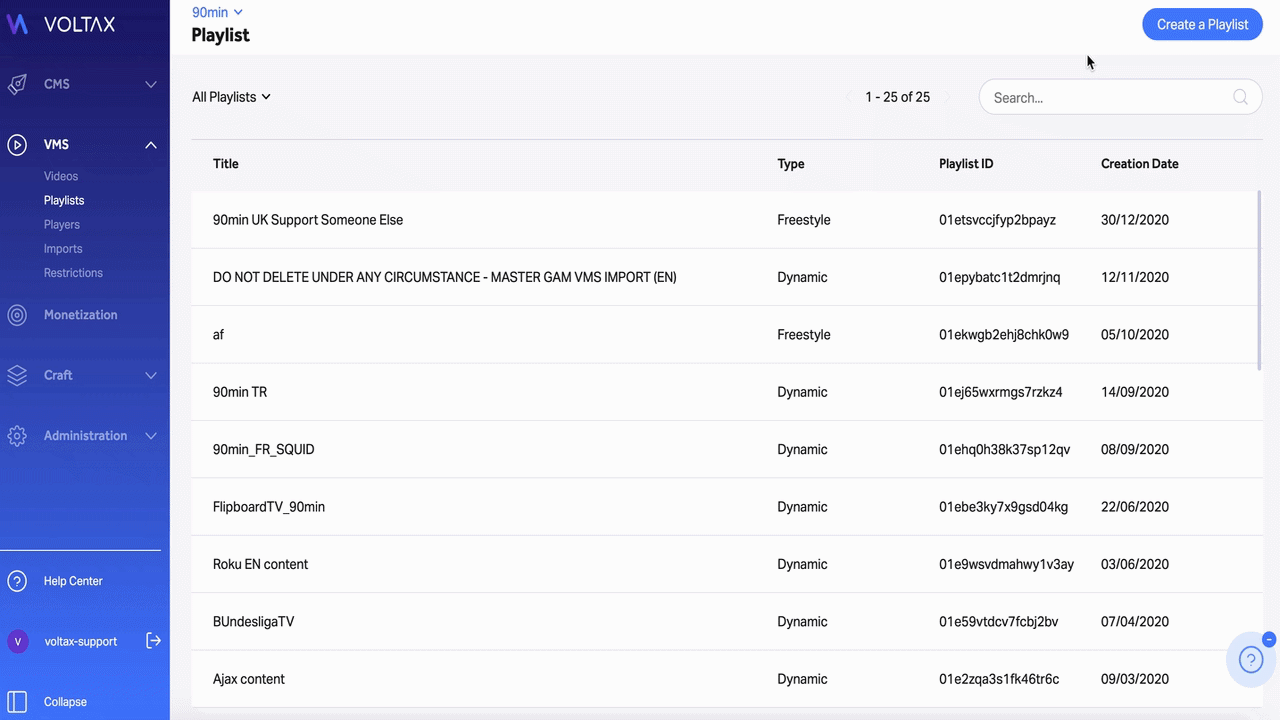The width and height of the screenshot is (1280, 720).
Task: Click the Monetization target icon
Action: (x=17, y=315)
